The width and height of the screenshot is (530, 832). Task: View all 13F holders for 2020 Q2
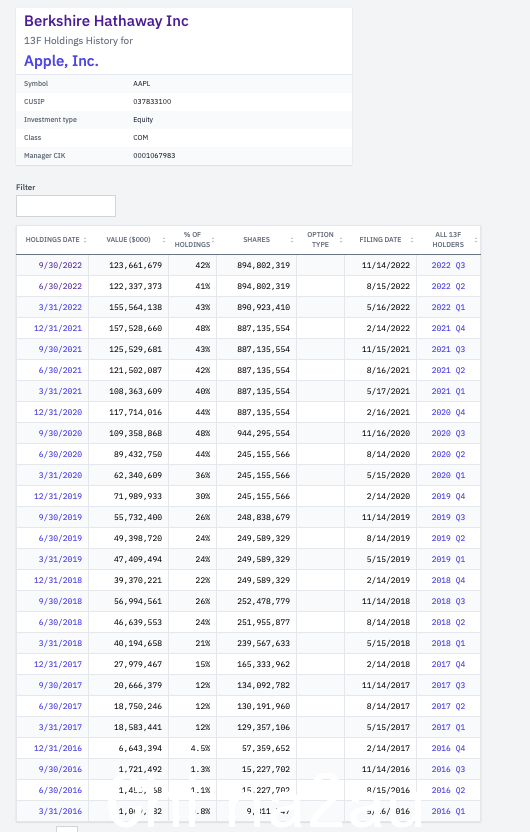[x=448, y=454]
